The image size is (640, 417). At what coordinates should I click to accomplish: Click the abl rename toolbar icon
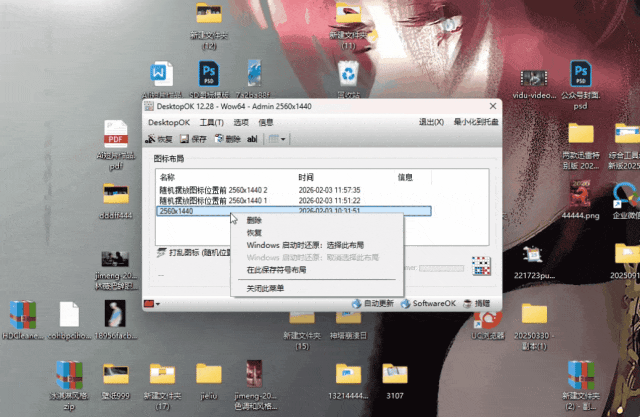point(252,139)
